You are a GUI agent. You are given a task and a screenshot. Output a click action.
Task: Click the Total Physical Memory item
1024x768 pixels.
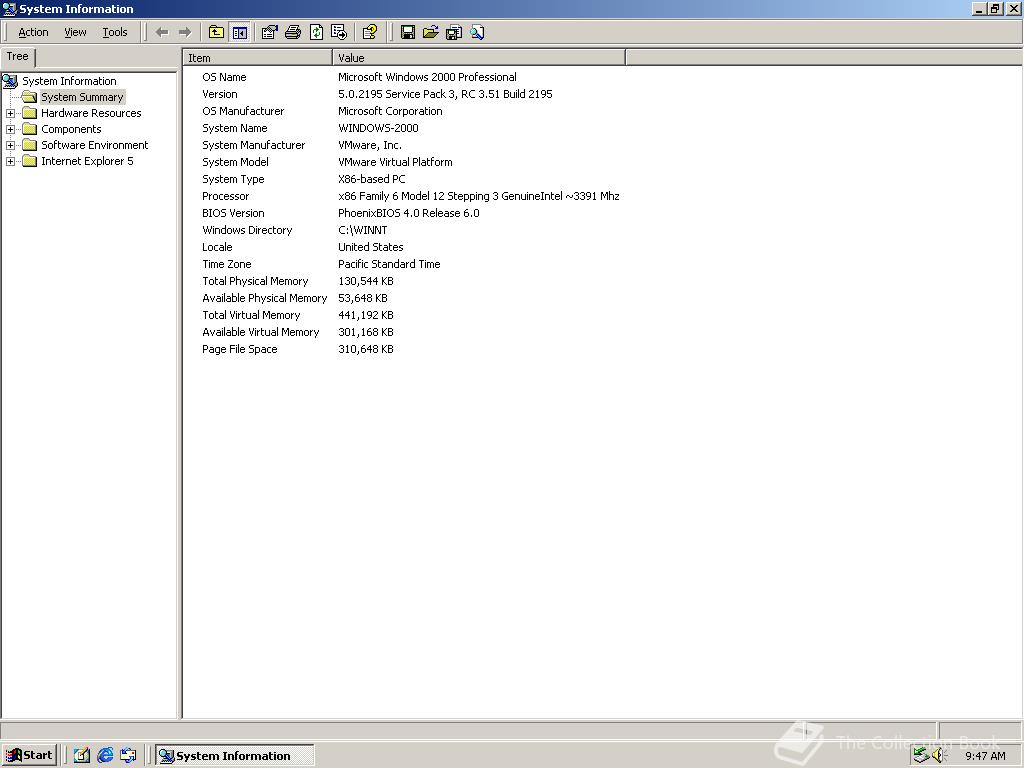click(x=255, y=281)
